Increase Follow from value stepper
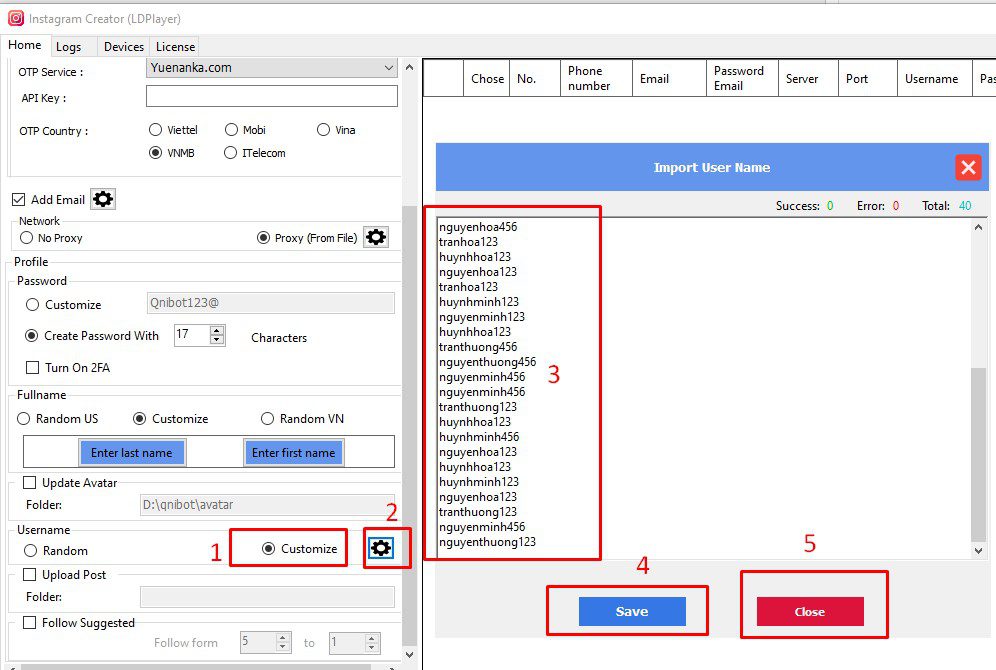Image resolution: width=996 pixels, height=670 pixels. point(283,637)
